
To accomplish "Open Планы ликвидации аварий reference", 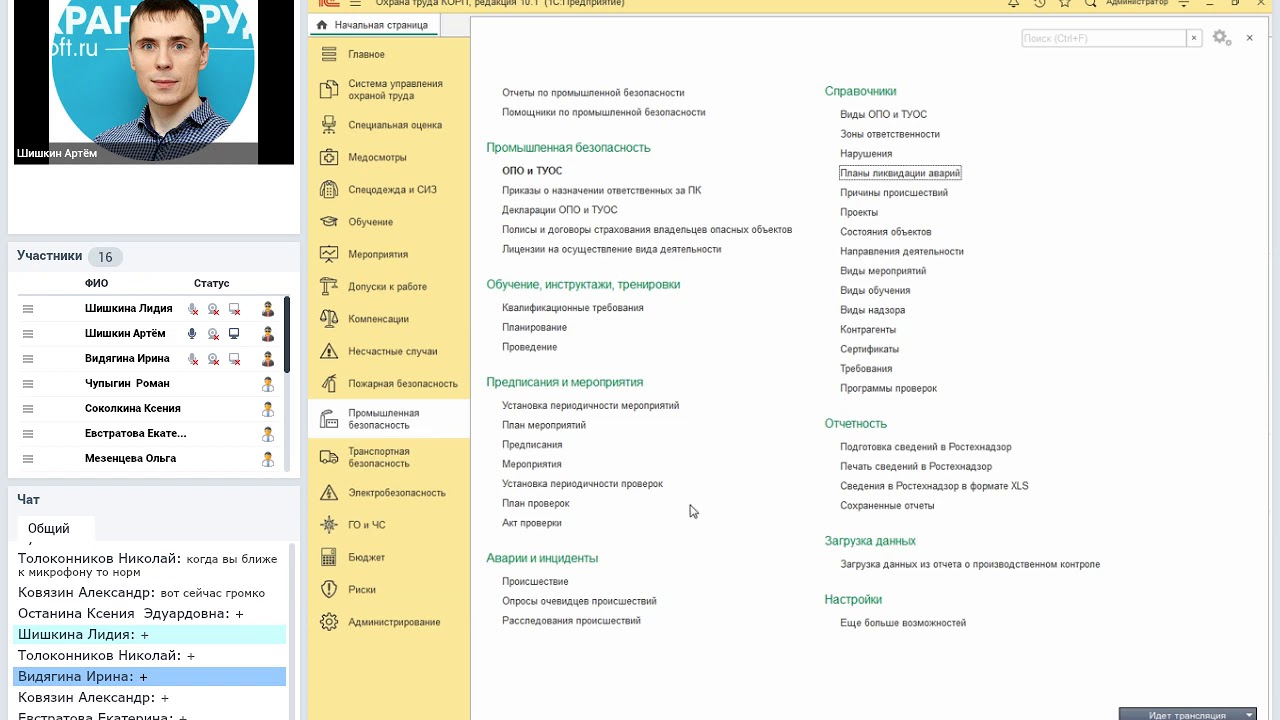I will point(900,173).
